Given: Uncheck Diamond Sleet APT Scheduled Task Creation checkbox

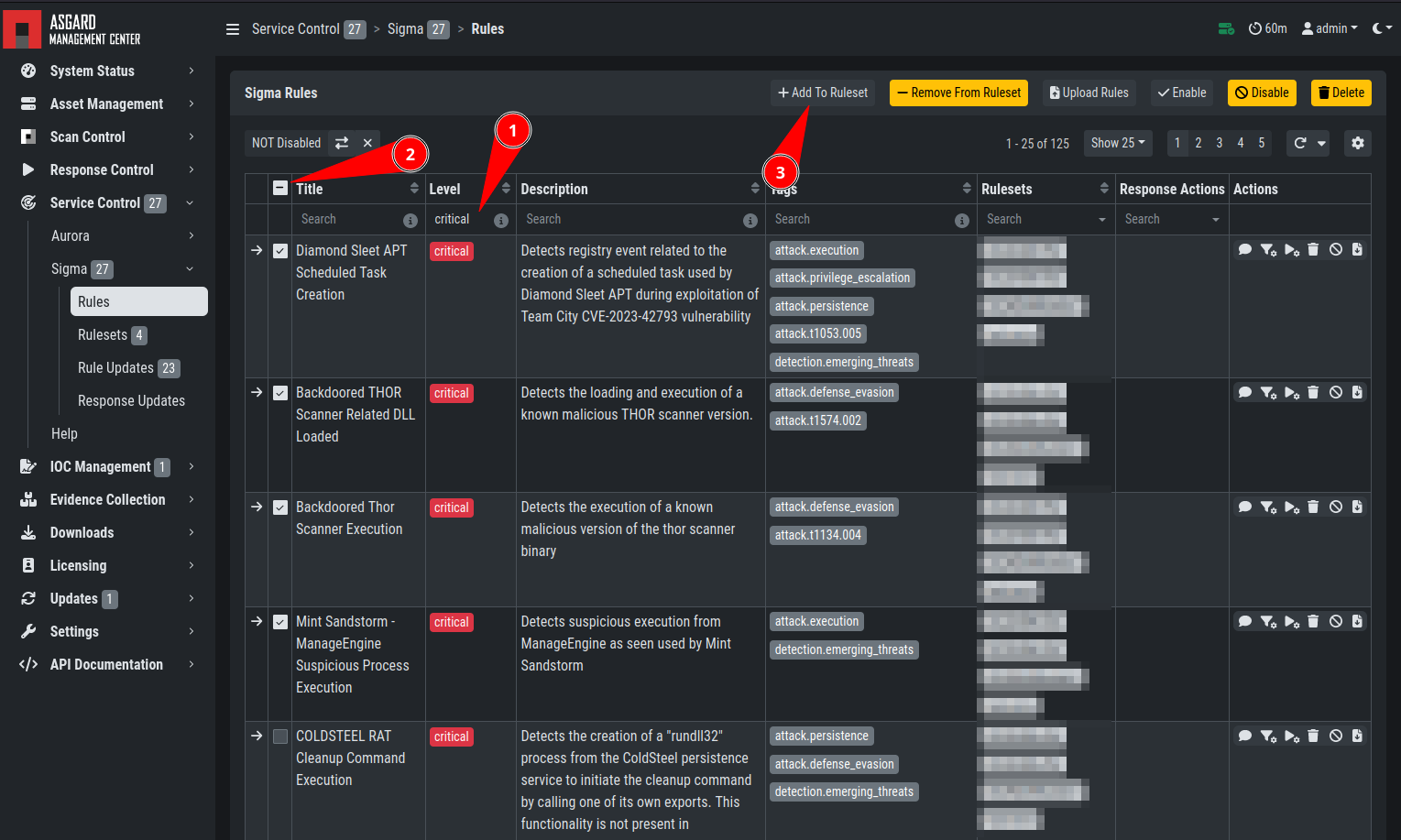Looking at the screenshot, I should (280, 250).
